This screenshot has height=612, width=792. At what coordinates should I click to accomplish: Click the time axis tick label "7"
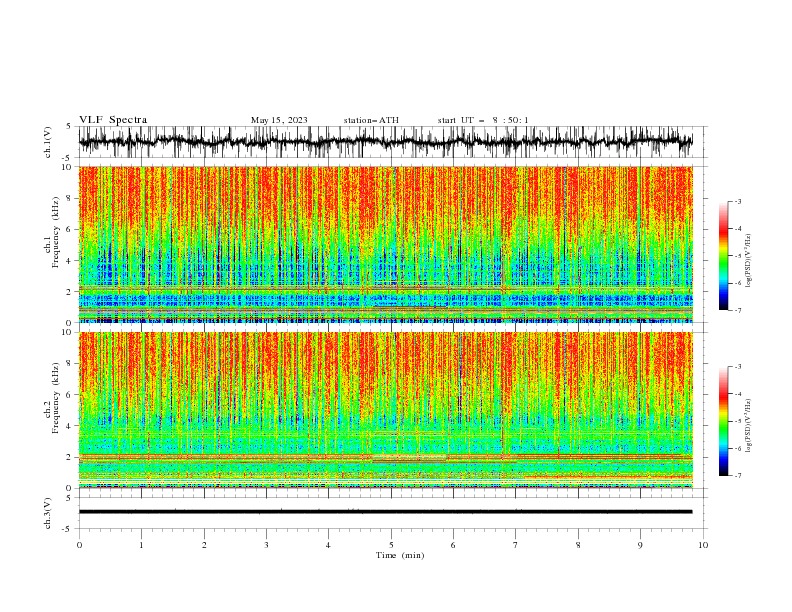(516, 545)
